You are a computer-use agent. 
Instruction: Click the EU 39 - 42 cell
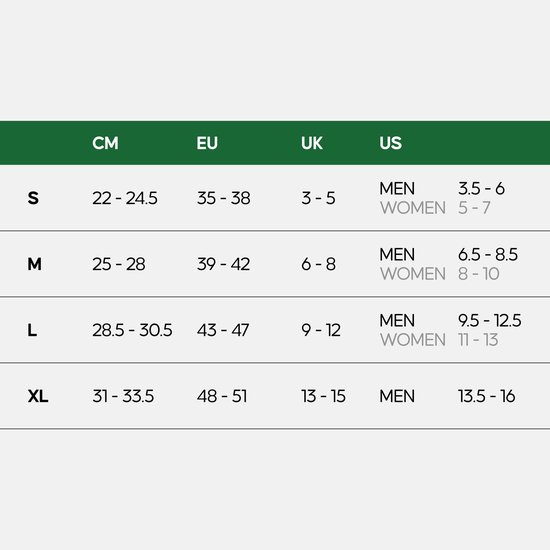click(223, 264)
